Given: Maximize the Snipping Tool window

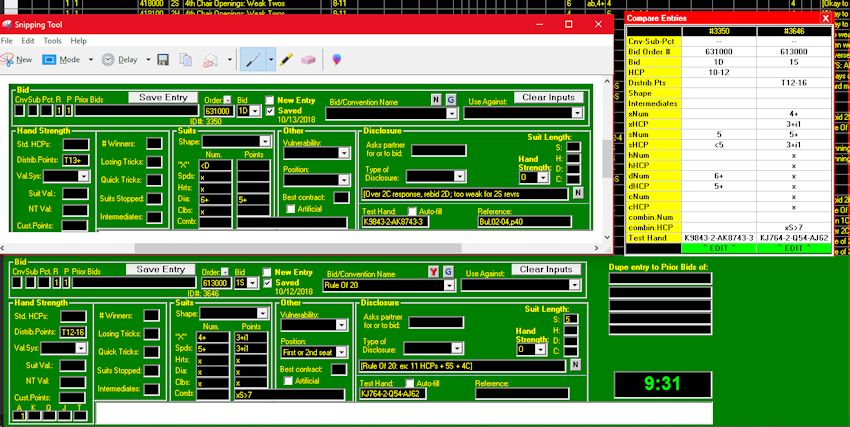Looking at the screenshot, I should coord(569,24).
